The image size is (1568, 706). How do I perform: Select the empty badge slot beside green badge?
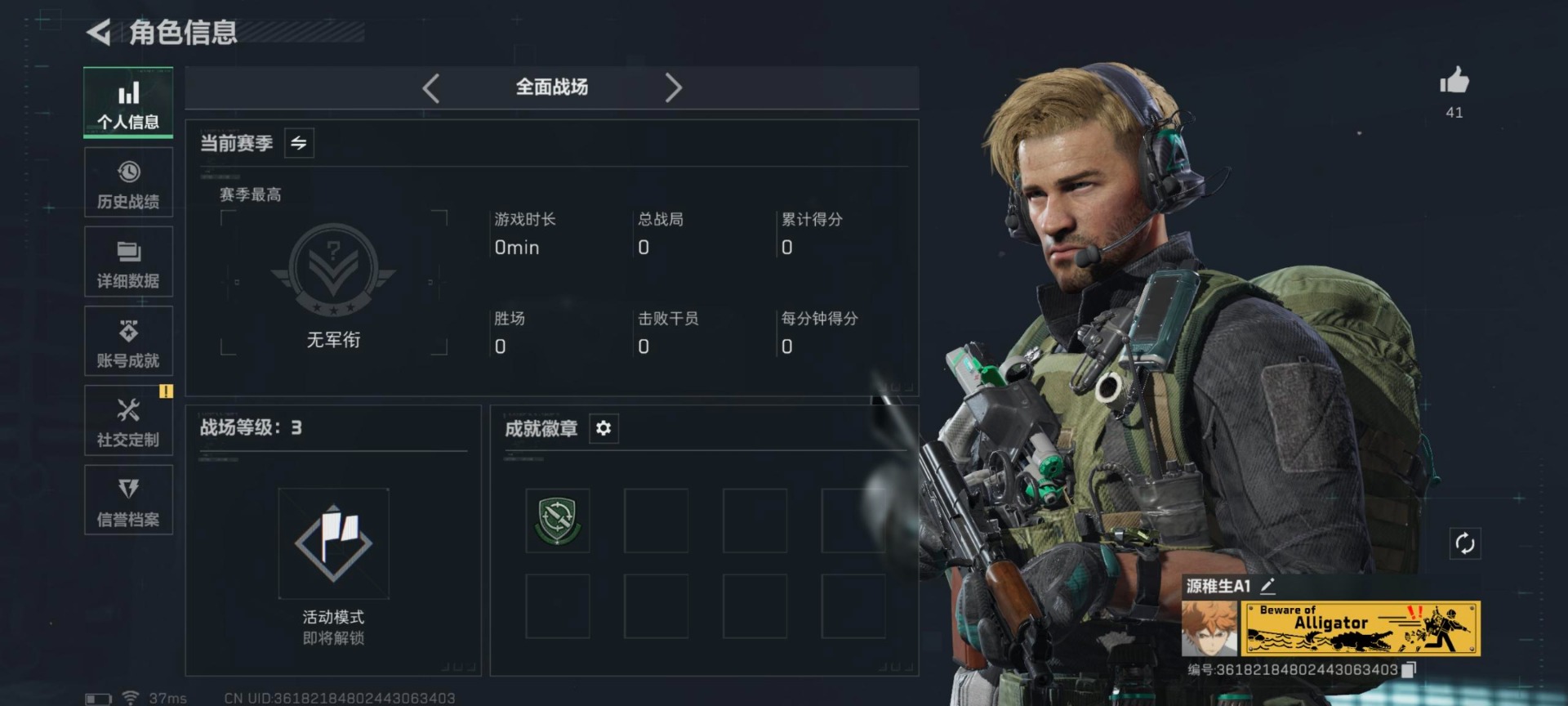tap(656, 521)
